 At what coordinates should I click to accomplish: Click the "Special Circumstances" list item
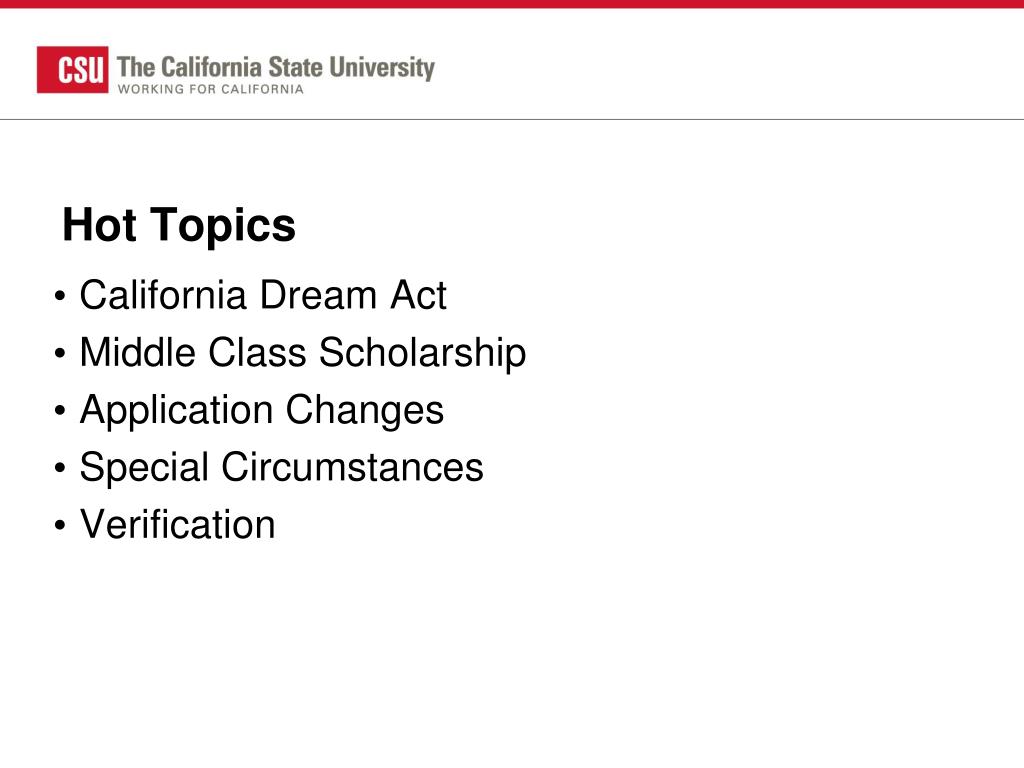(281, 468)
